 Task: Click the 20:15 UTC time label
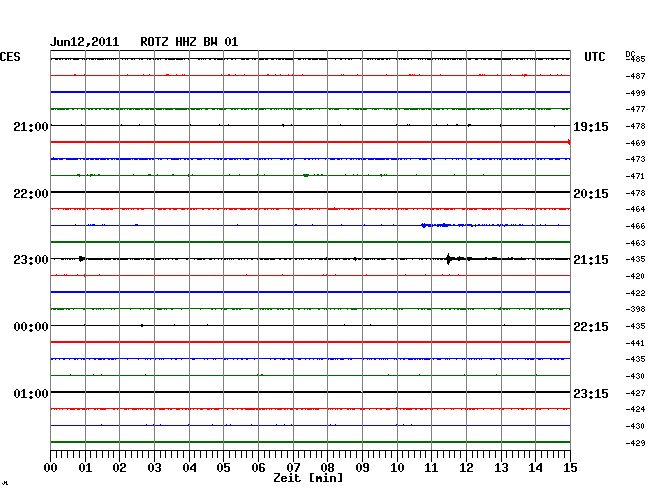coord(591,194)
